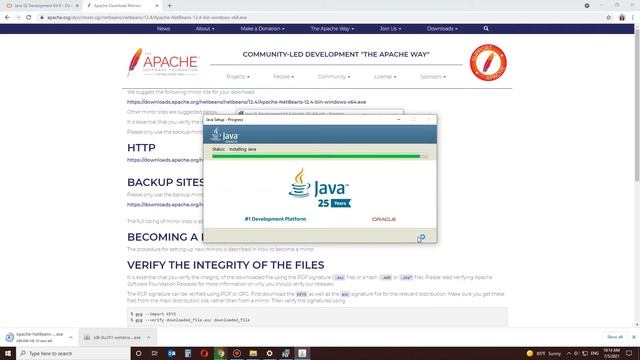Open the Windows Start menu
Viewport: 640px width, 360px height.
point(8,353)
